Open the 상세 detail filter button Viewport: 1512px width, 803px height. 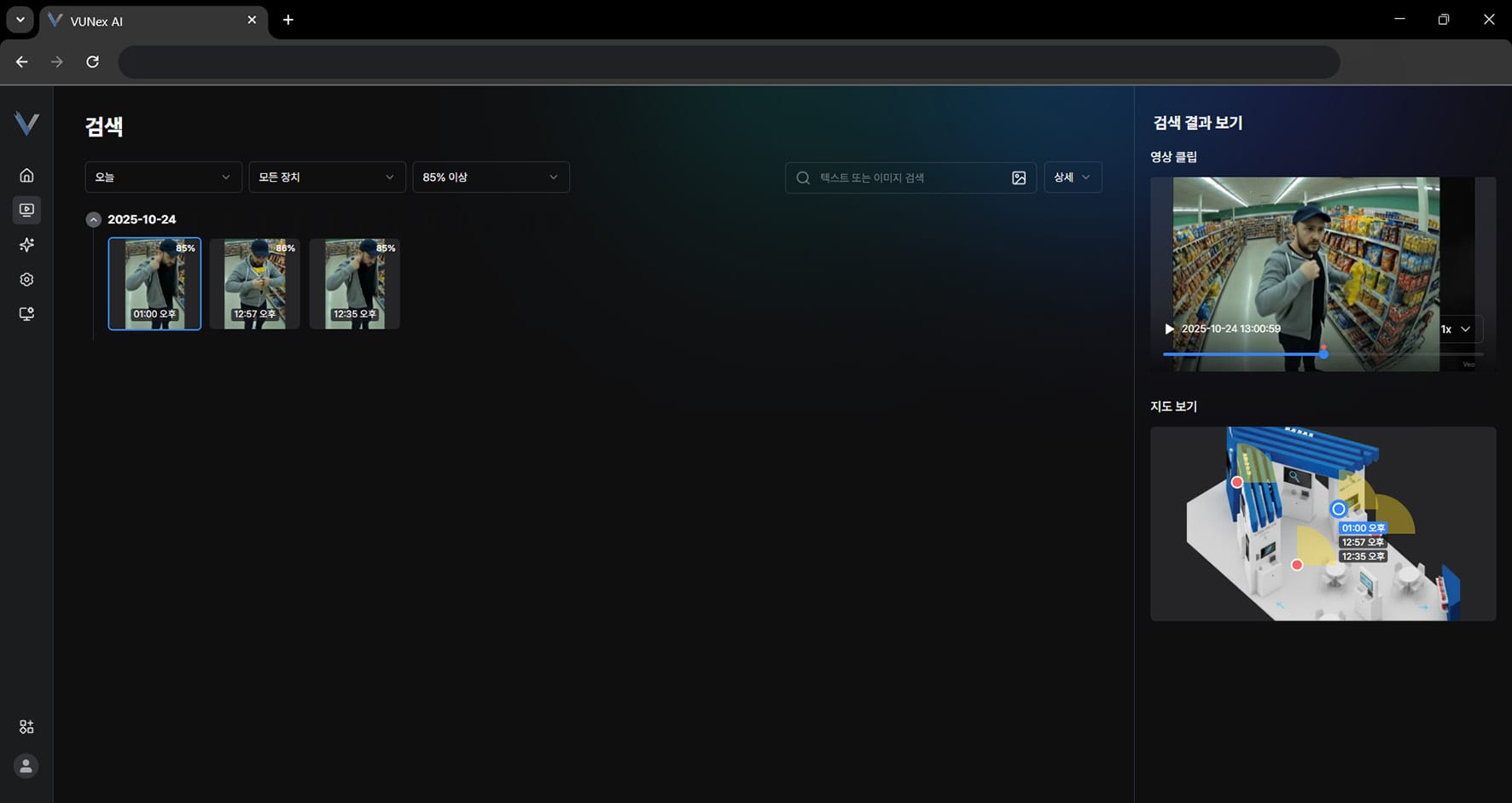[x=1073, y=177]
